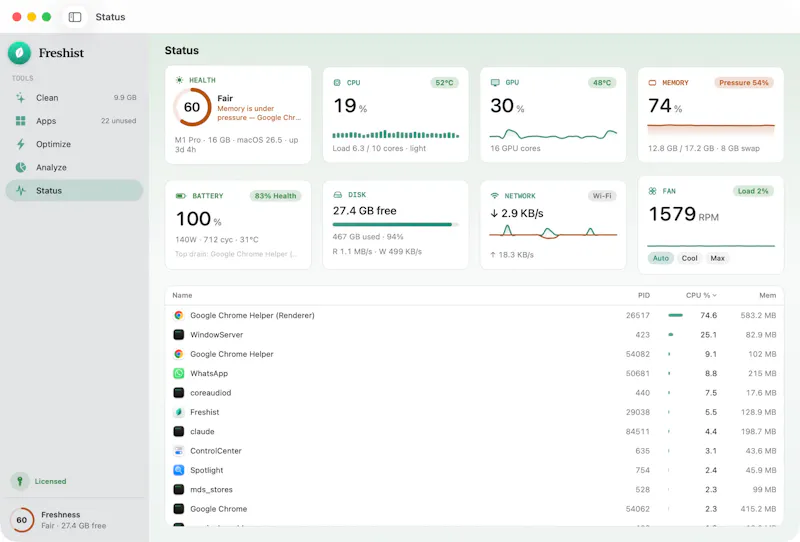Sort by the Name column header

[x=182, y=295]
